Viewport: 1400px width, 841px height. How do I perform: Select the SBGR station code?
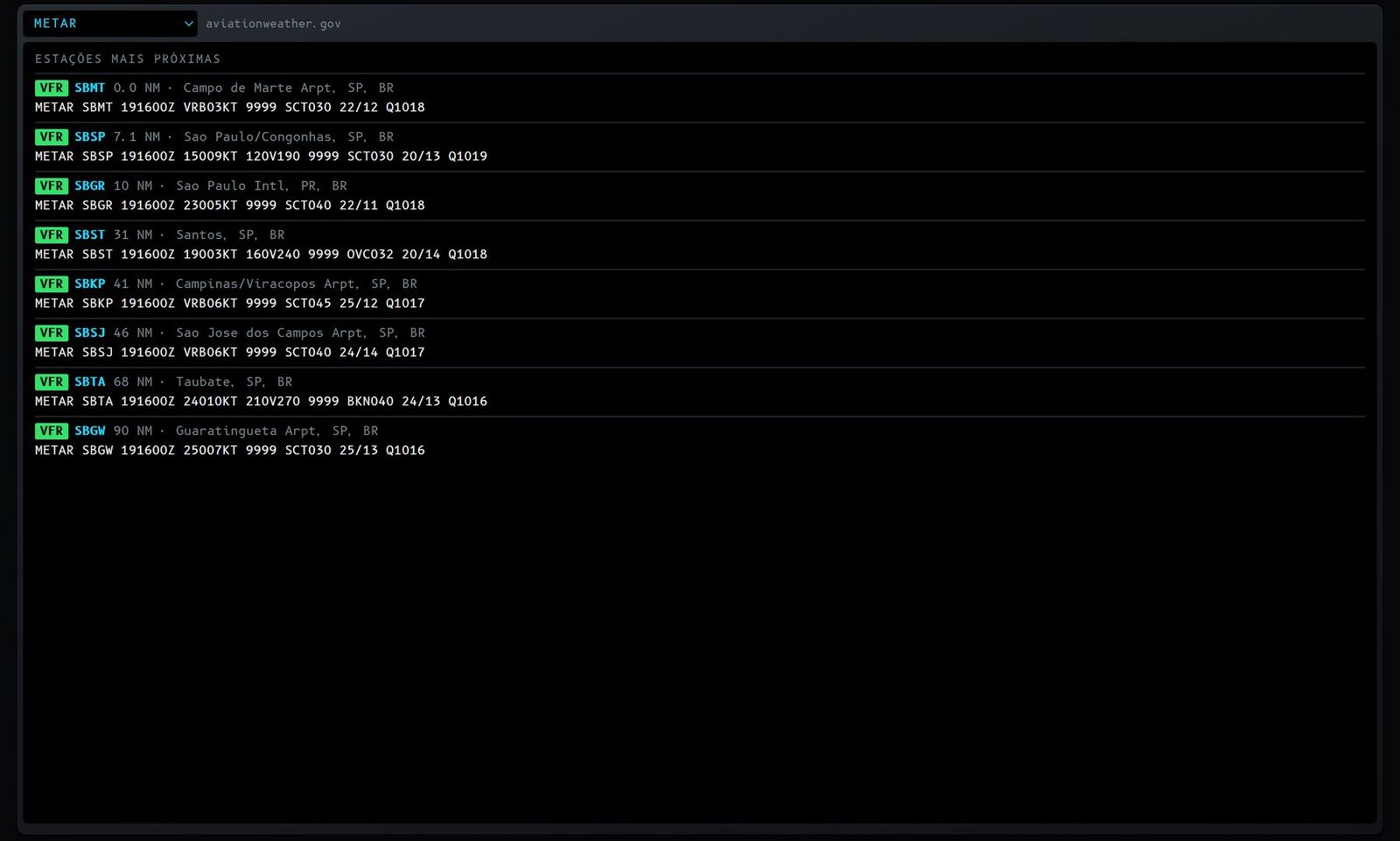click(89, 186)
